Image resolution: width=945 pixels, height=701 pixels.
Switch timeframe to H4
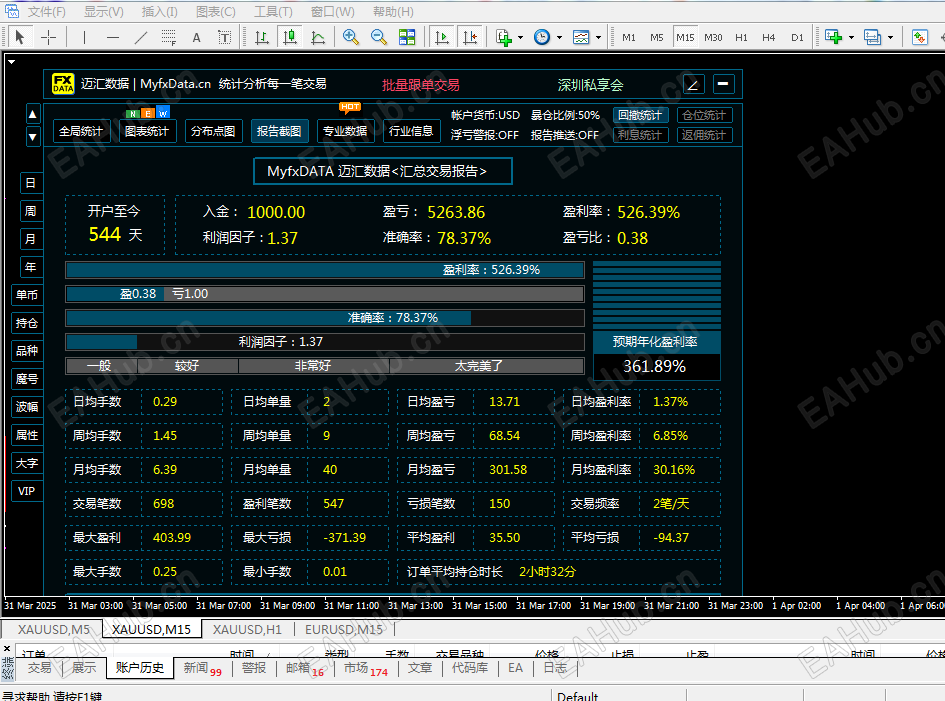click(768, 37)
